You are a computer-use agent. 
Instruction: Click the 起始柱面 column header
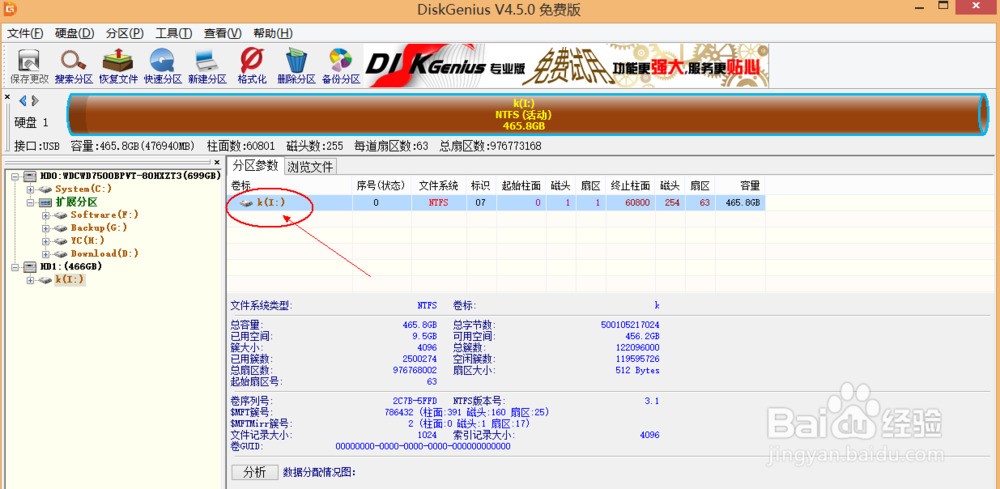pos(521,186)
